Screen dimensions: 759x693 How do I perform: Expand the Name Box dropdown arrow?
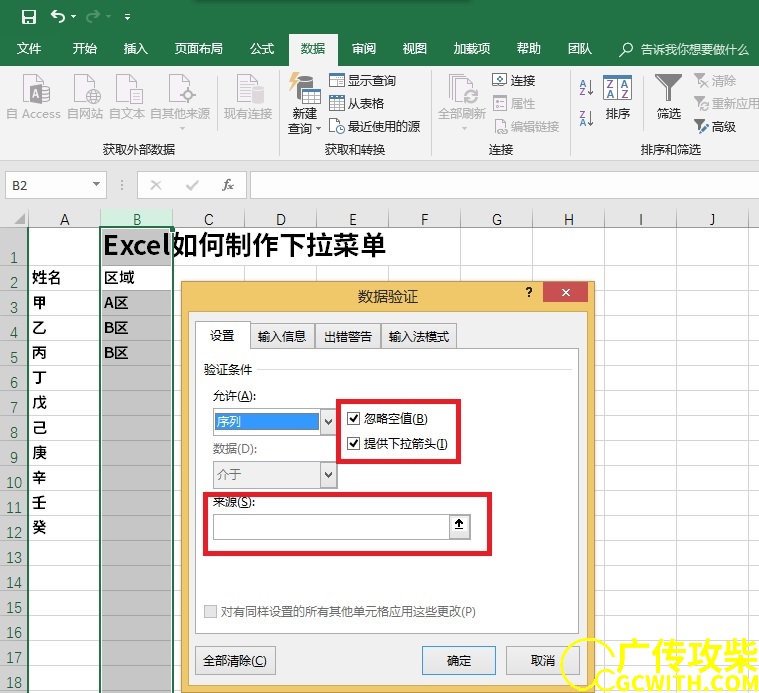point(96,184)
